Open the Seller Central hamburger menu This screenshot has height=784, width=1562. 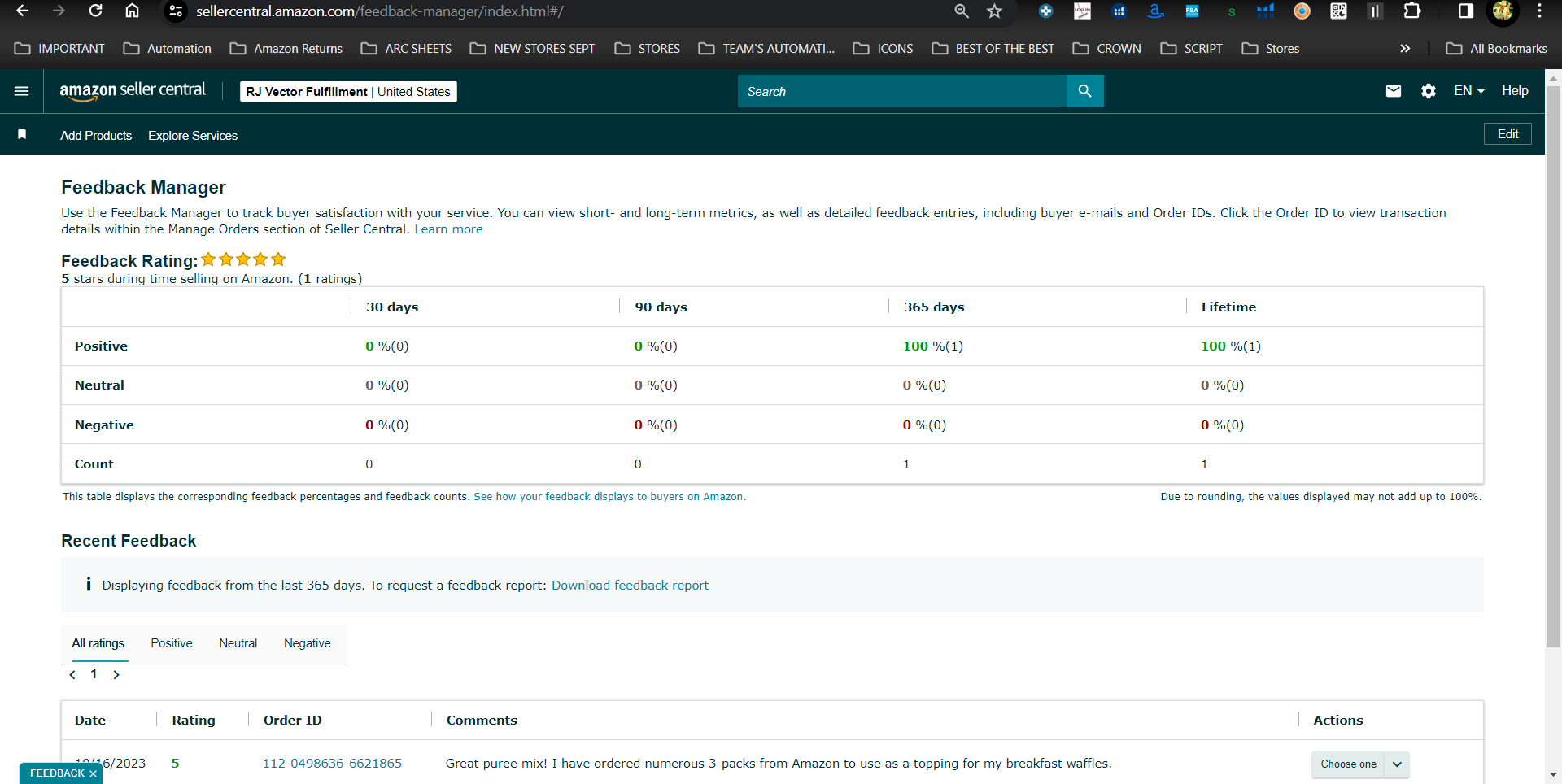[22, 91]
